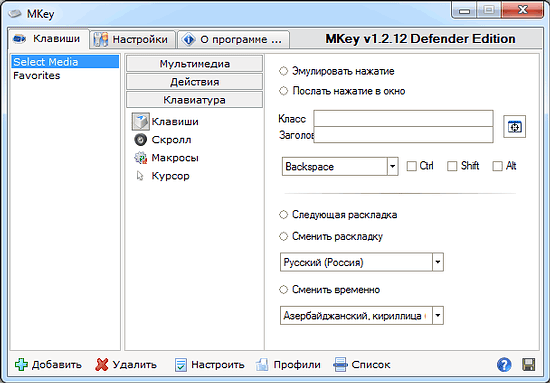This screenshot has width=550, height=383.
Task: Click the window picker target icon
Action: click(514, 127)
